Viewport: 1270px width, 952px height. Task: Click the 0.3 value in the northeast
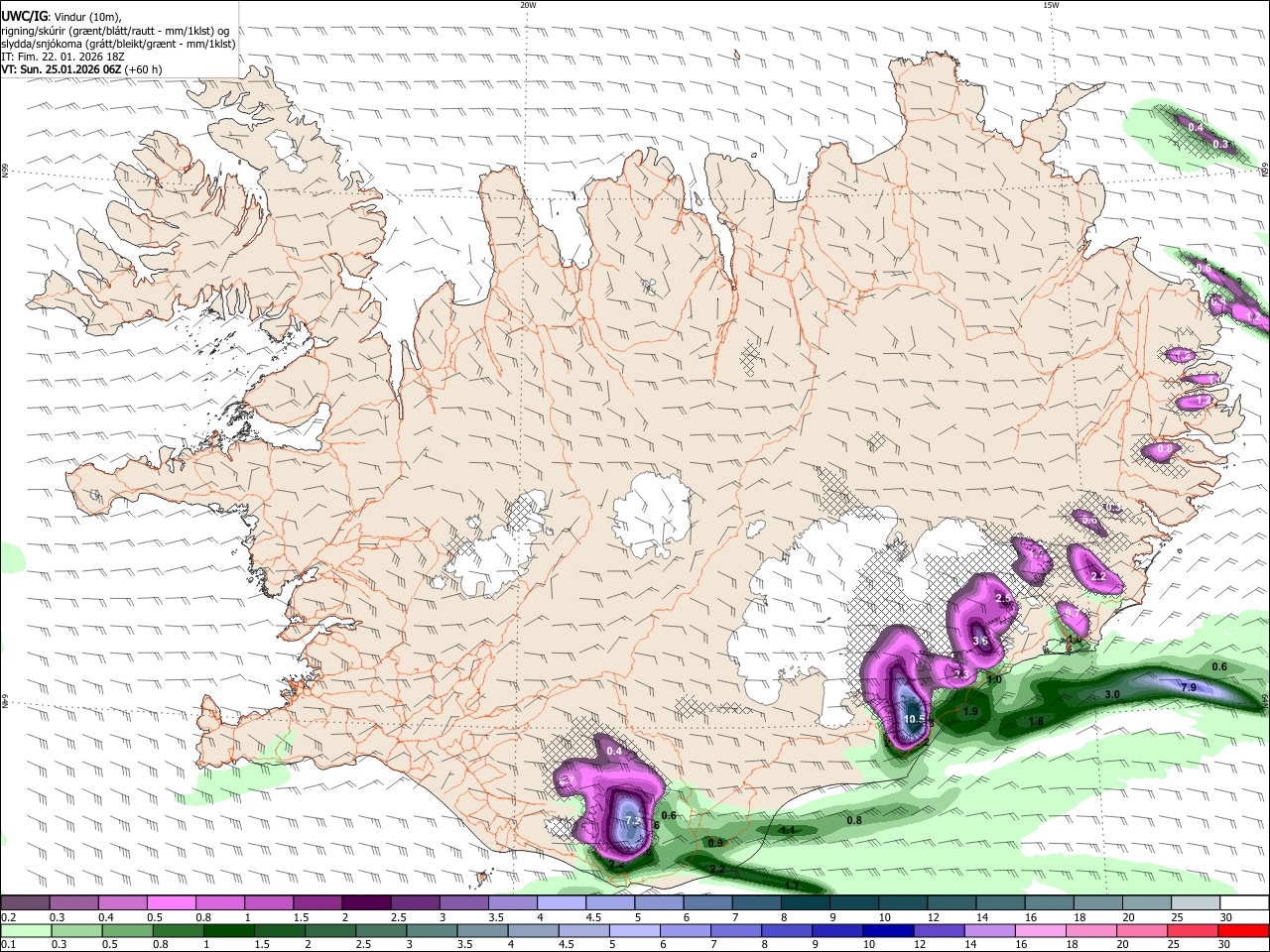pyautogui.click(x=1220, y=144)
